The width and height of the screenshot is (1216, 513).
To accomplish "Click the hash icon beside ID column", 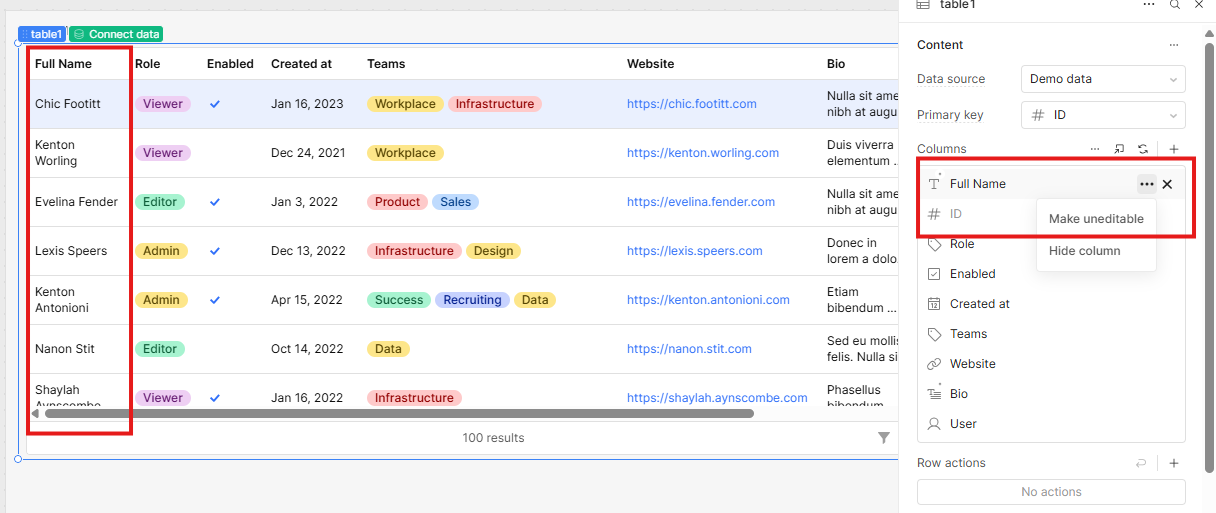I will click(934, 214).
